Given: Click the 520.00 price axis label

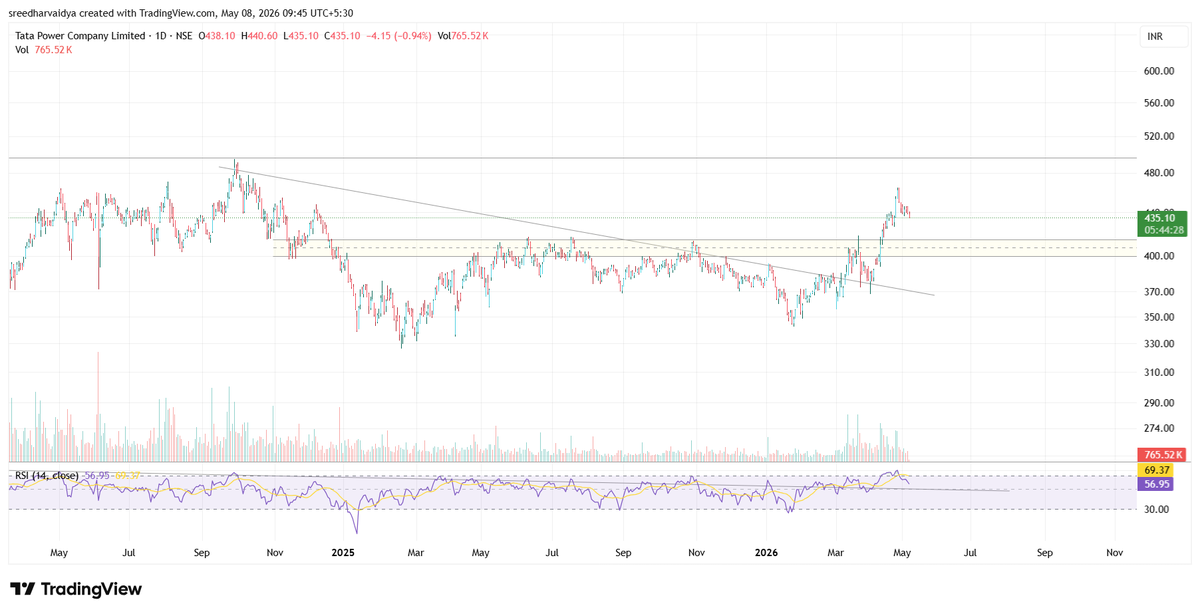Looking at the screenshot, I should pyautogui.click(x=1158, y=136).
